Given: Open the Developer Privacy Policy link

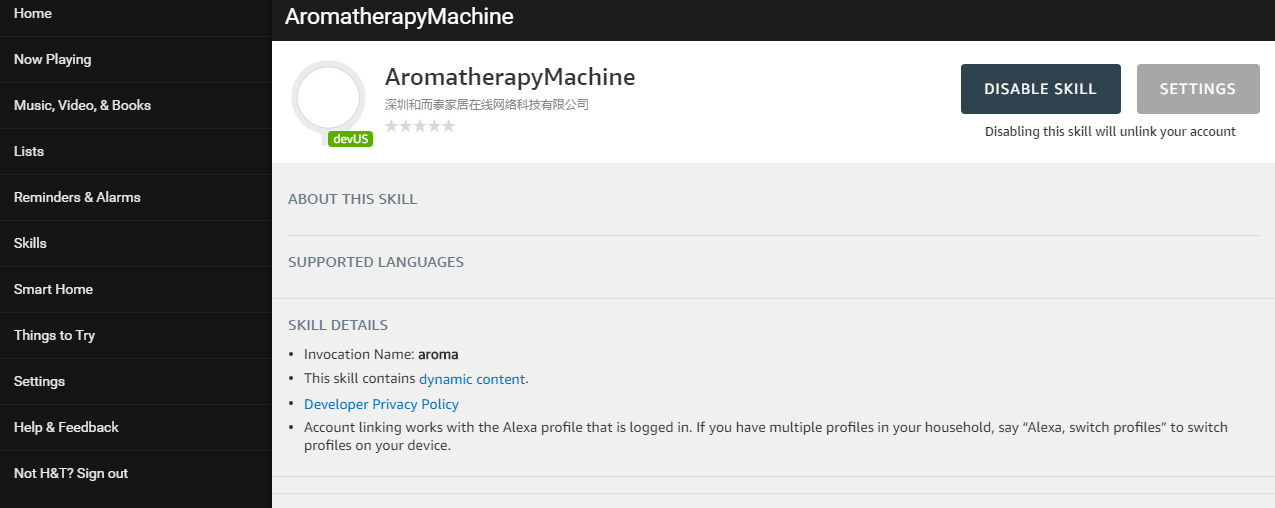Looking at the screenshot, I should pos(381,404).
